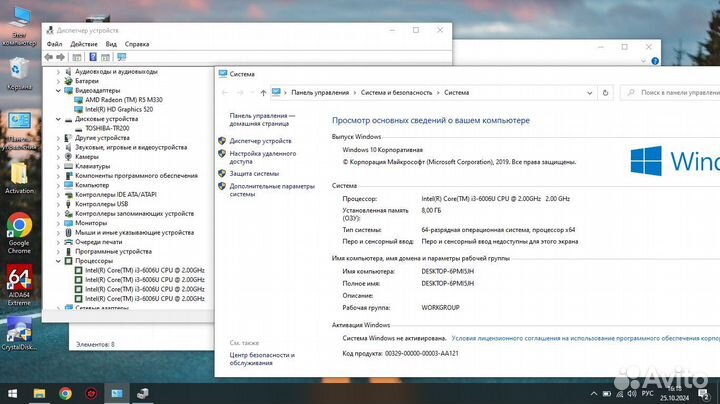The image size is (720, 404).
Task: Switch to Device Manager taskbar icon
Action: click(143, 393)
